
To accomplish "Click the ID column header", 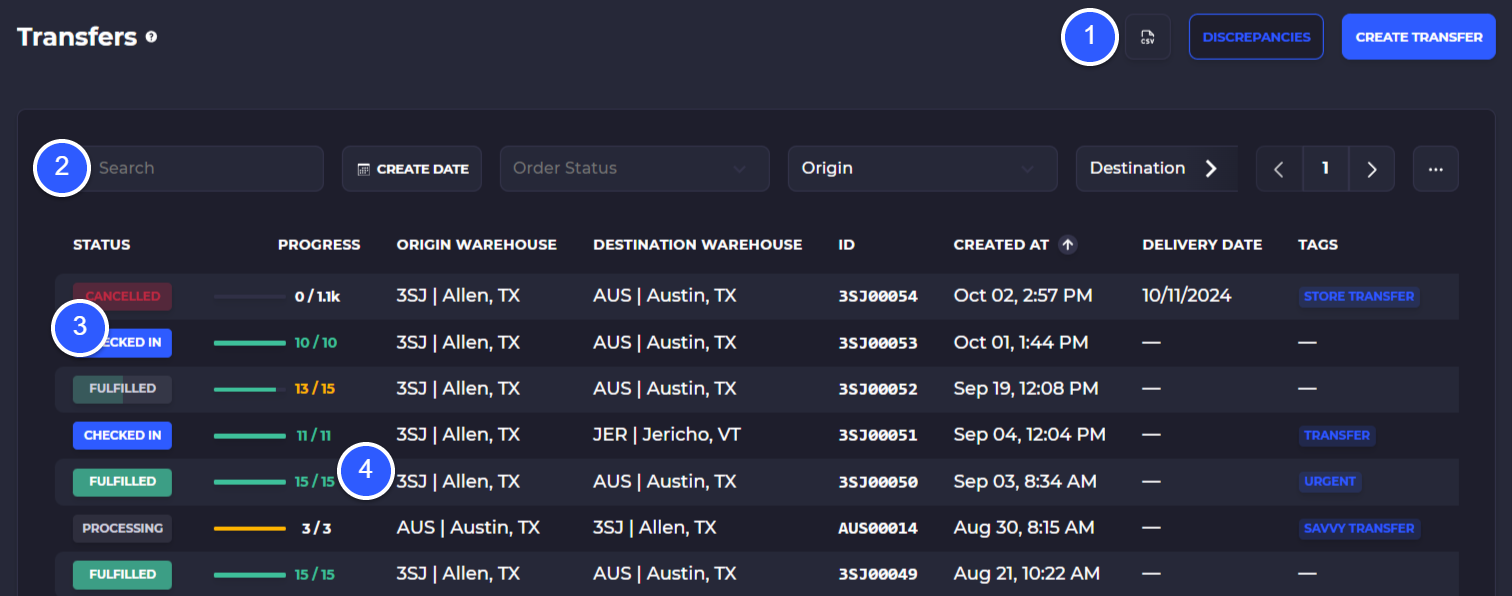I will click(846, 244).
